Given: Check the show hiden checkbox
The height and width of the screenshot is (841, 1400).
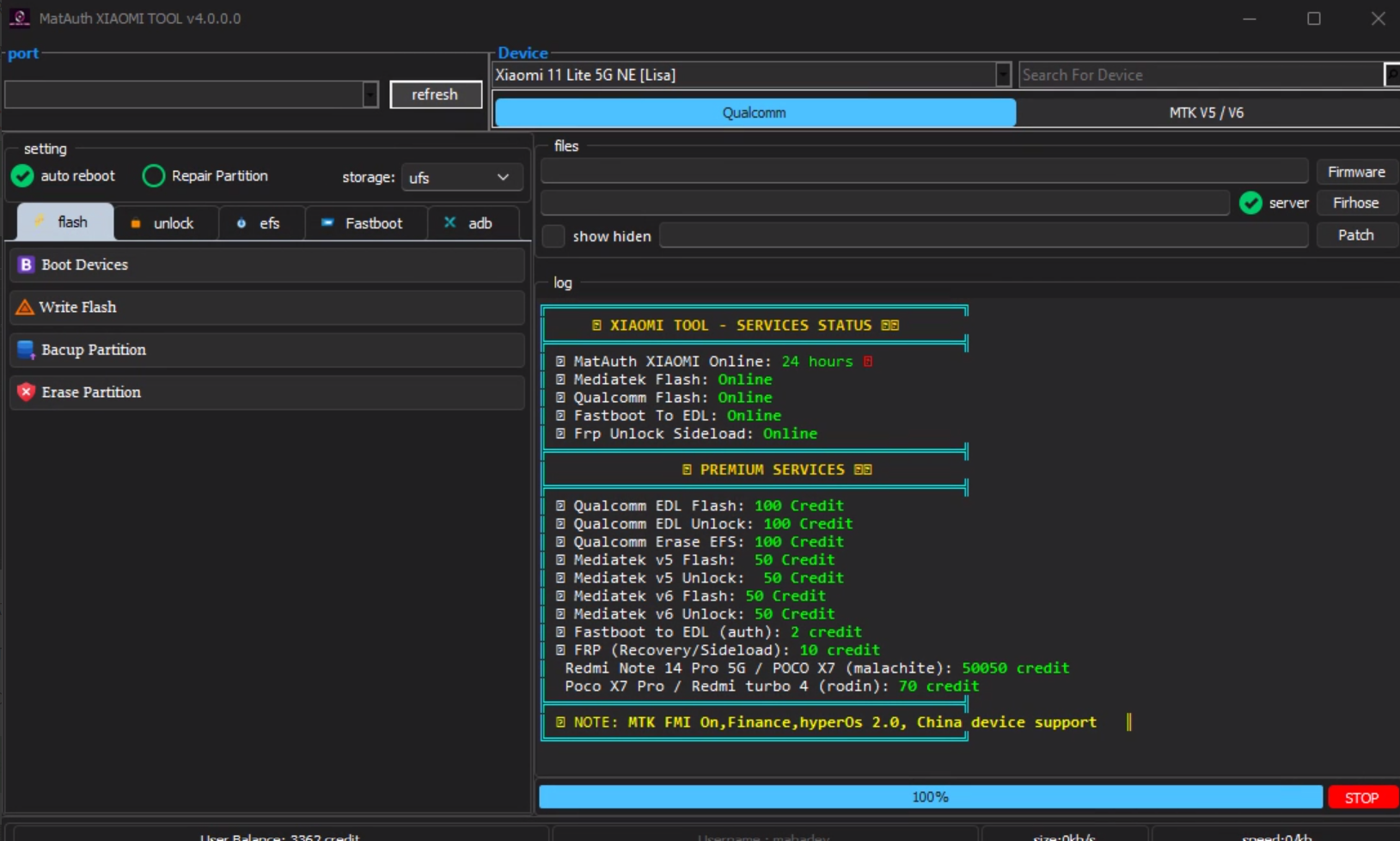Looking at the screenshot, I should click(553, 235).
